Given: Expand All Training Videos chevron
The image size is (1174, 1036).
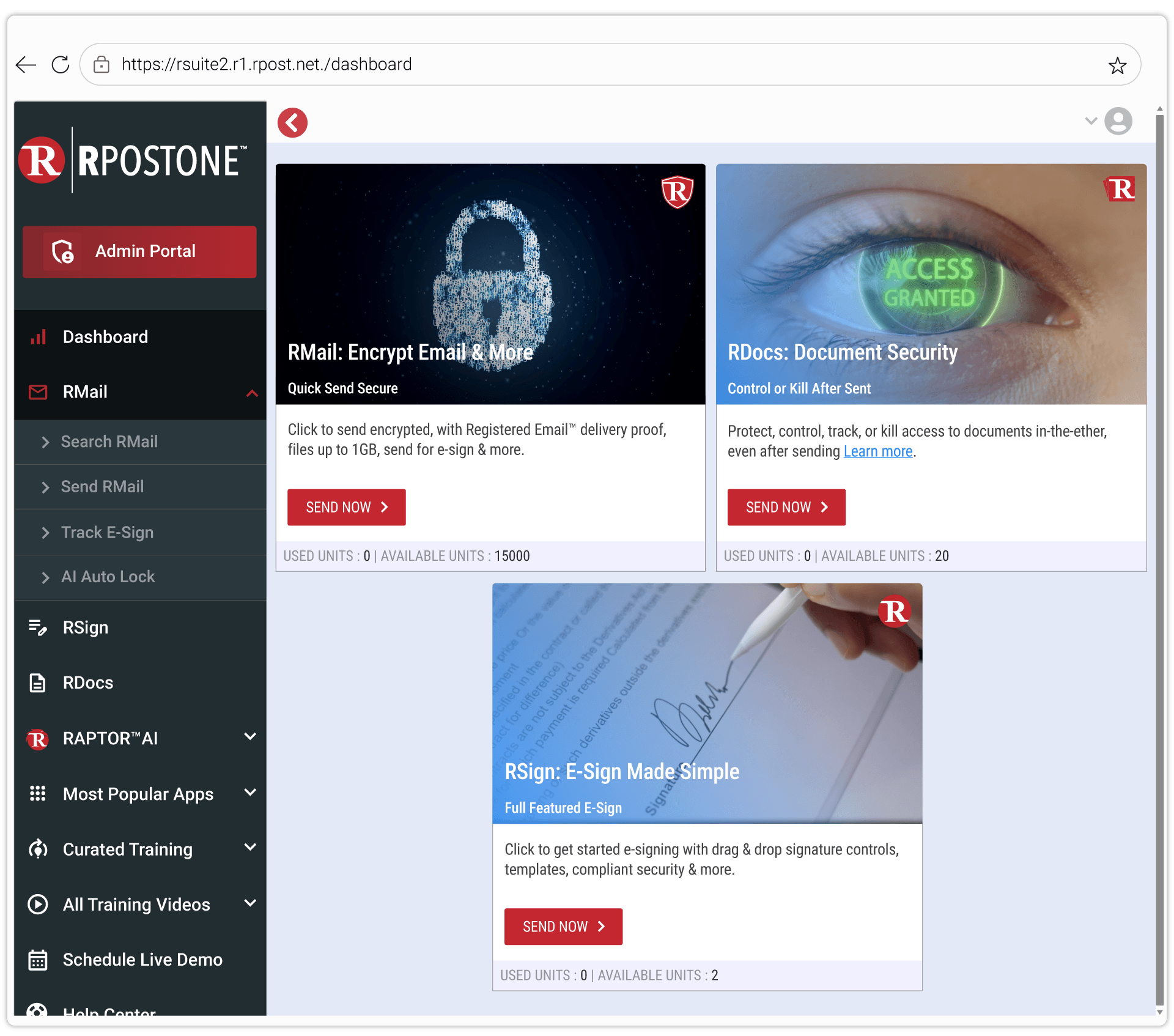Looking at the screenshot, I should [x=250, y=903].
